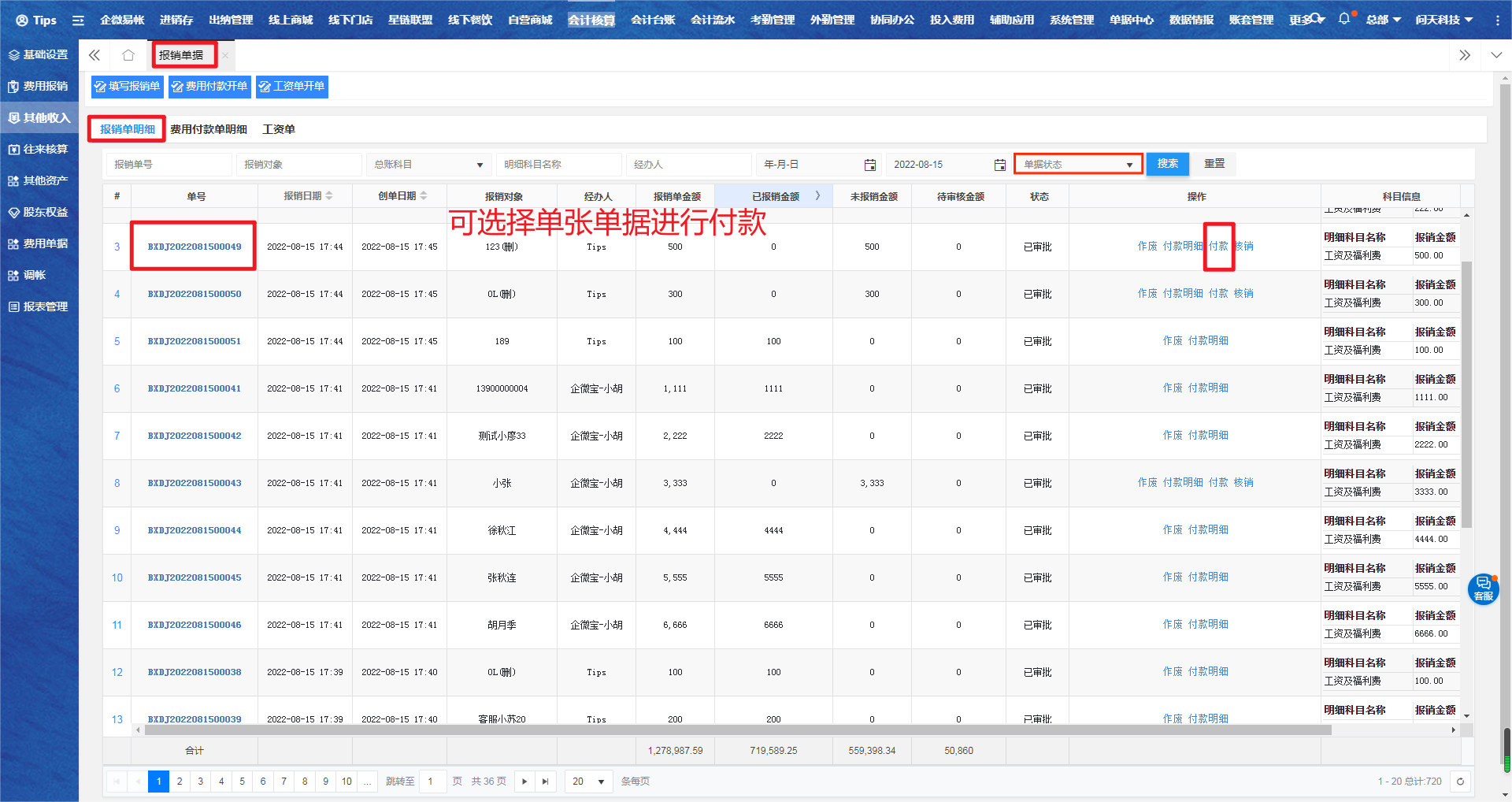Click the home icon tab
The height and width of the screenshot is (802, 1512).
[x=128, y=55]
